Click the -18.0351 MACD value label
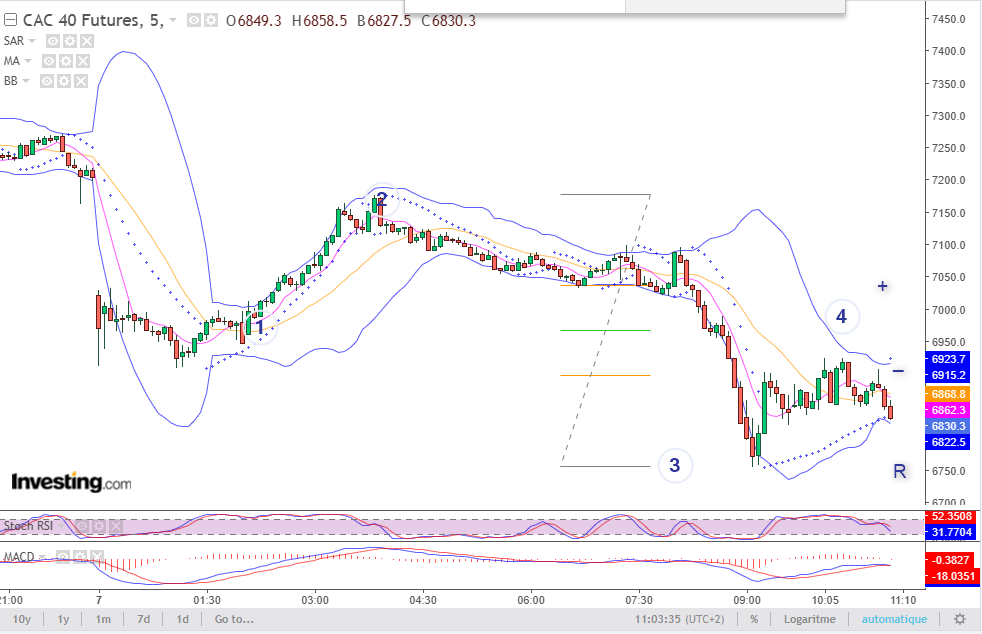 [952, 576]
